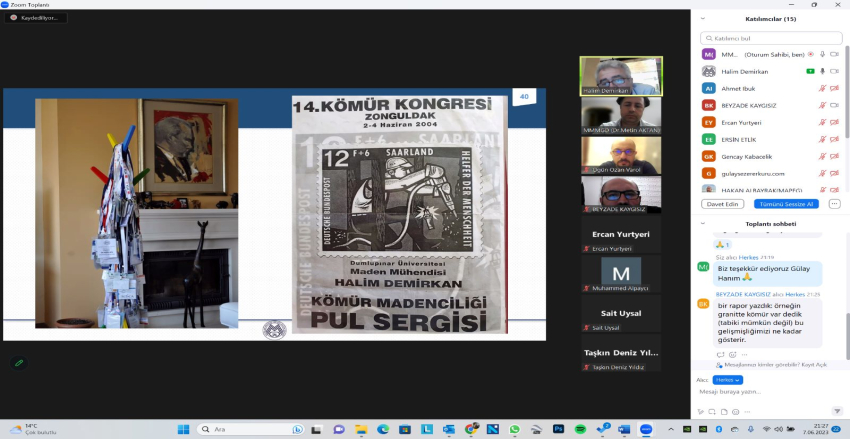Click the Katılımcı bul search field
The image size is (850, 439).
pos(771,38)
